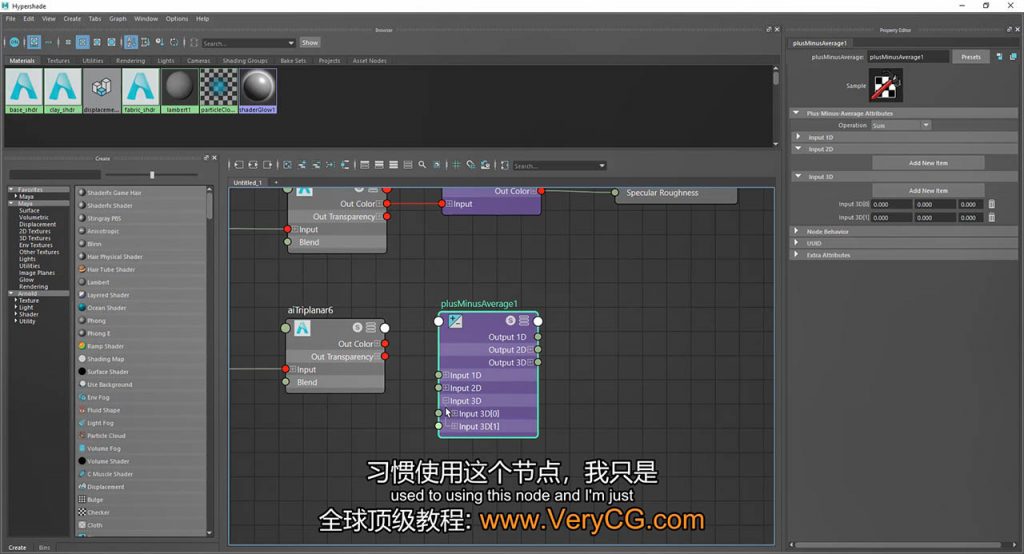
Task: Click the Presets button
Action: [x=970, y=57]
